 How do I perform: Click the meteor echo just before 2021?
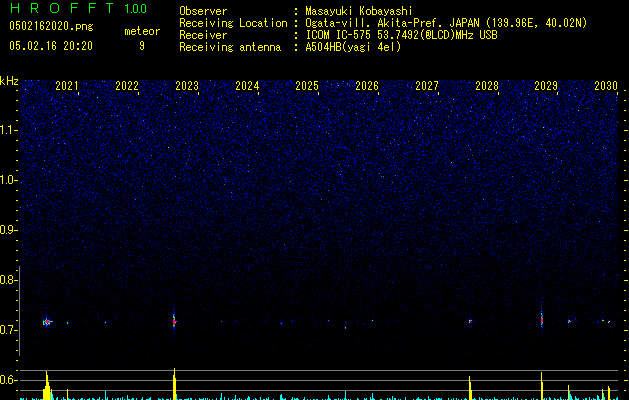tap(47, 322)
